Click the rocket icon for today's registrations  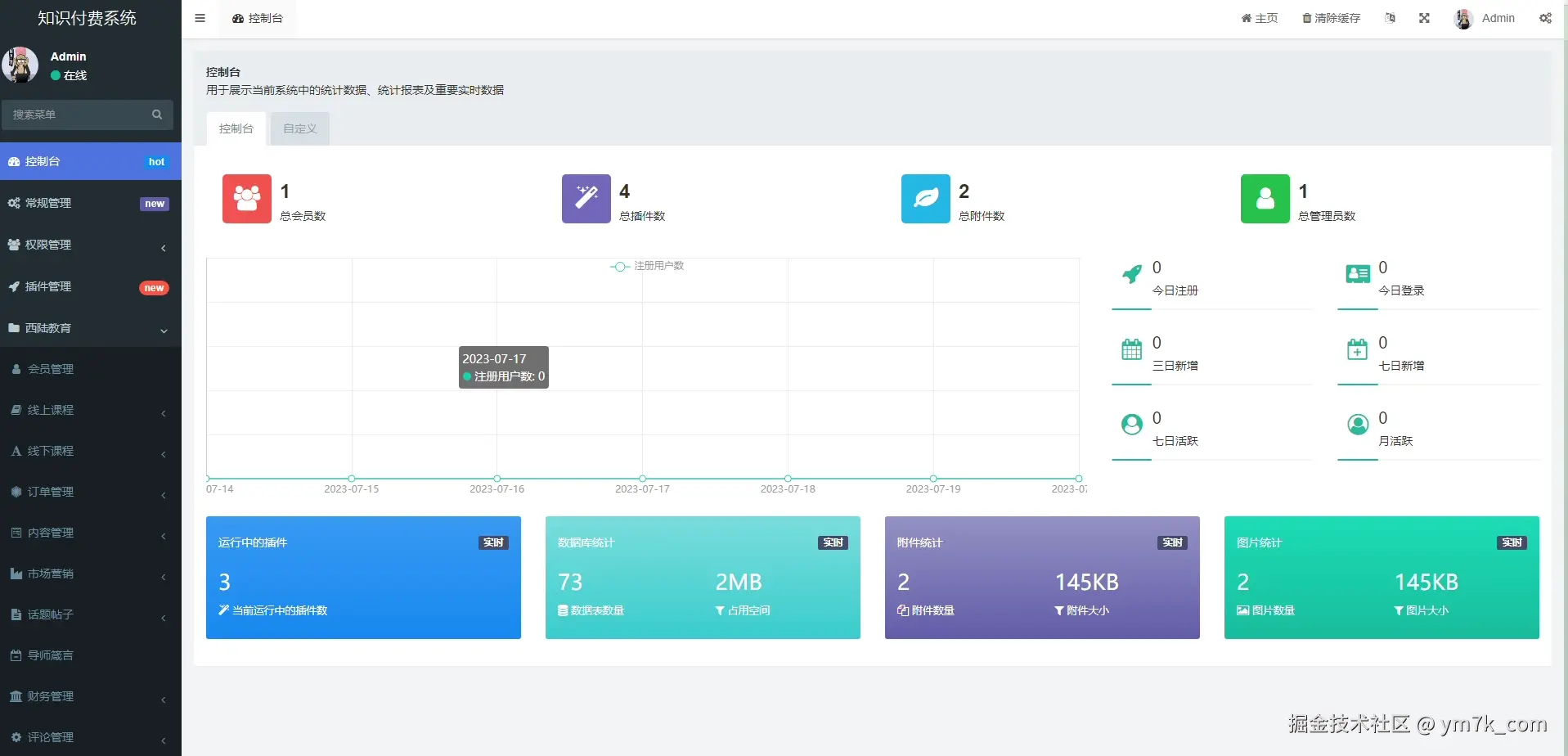pos(1132,274)
